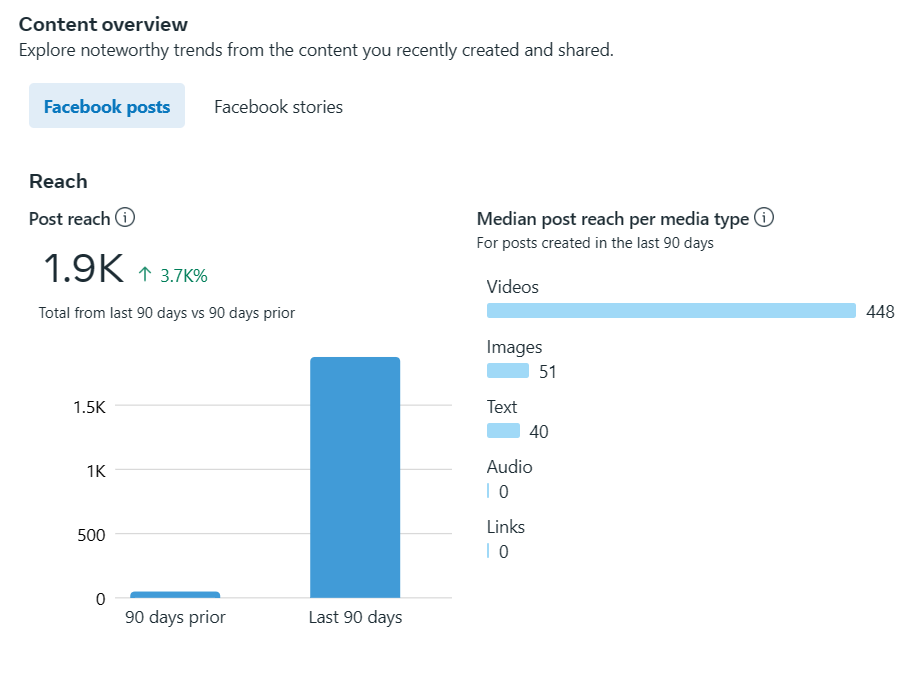
Task: Click the 3.7K% increase indicator
Action: [183, 276]
